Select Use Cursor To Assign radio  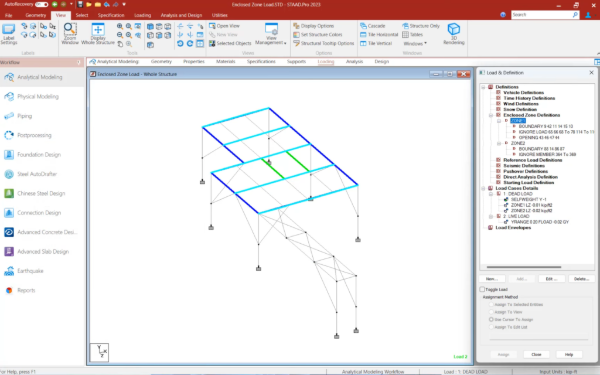[491, 320]
